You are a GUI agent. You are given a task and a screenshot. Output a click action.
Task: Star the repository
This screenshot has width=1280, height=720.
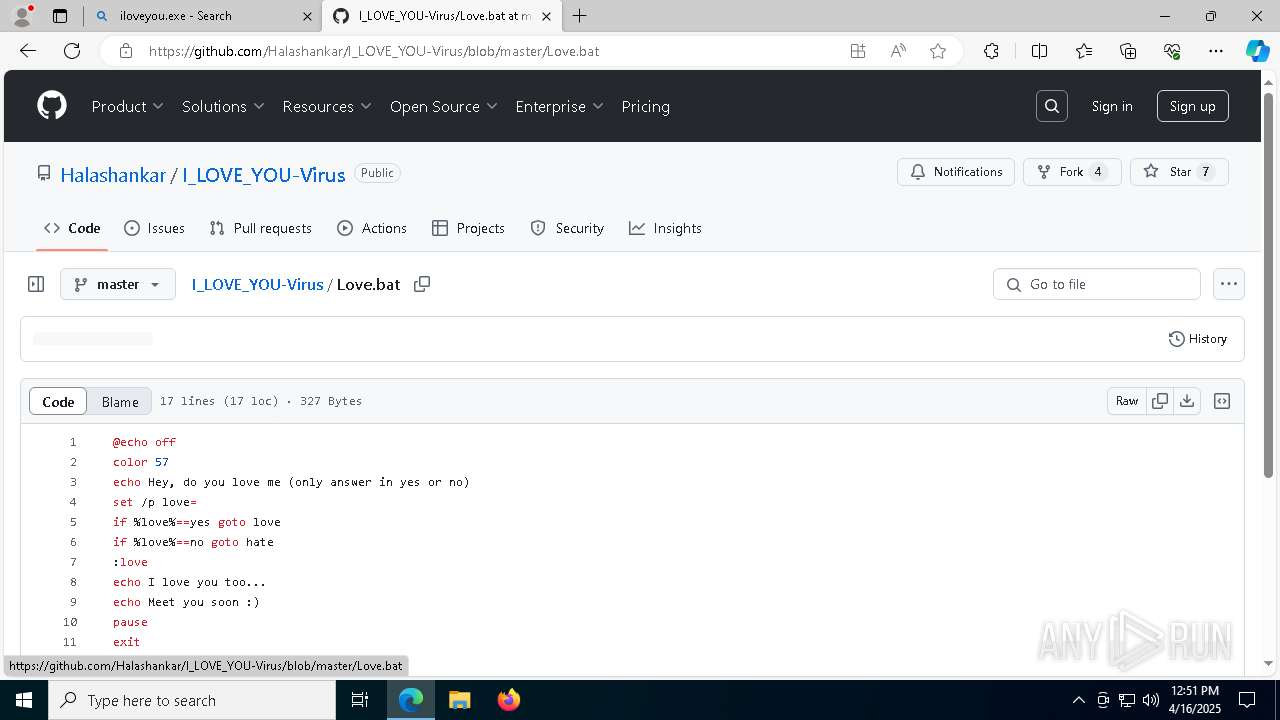[1179, 172]
